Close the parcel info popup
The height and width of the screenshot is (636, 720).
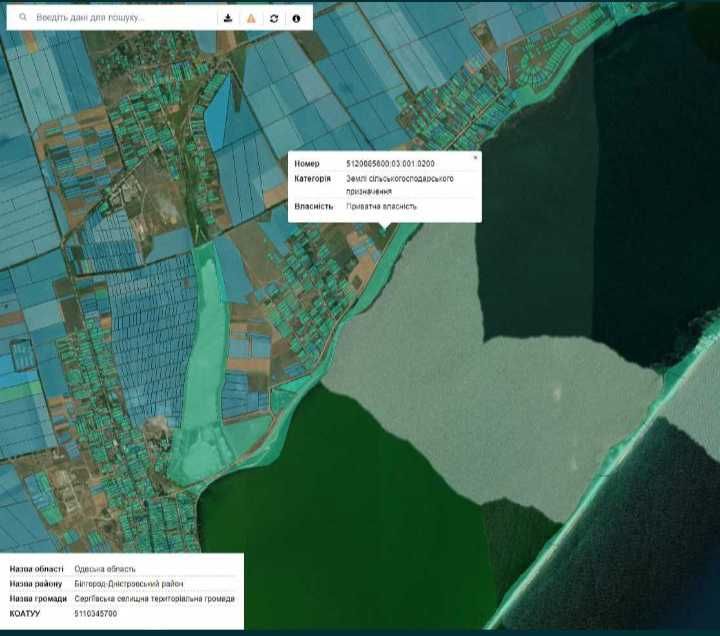pos(475,158)
